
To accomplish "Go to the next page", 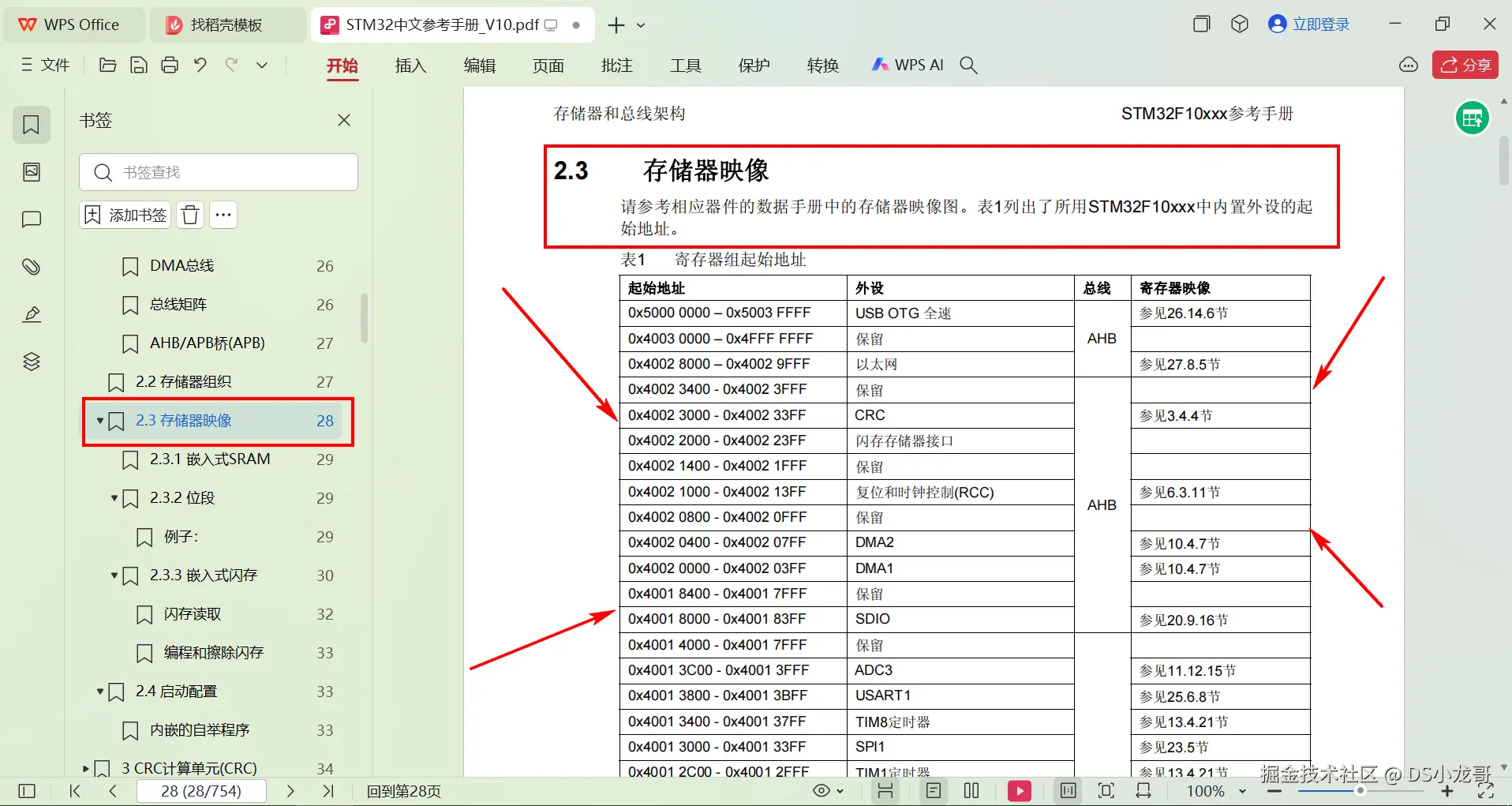I will point(290,791).
